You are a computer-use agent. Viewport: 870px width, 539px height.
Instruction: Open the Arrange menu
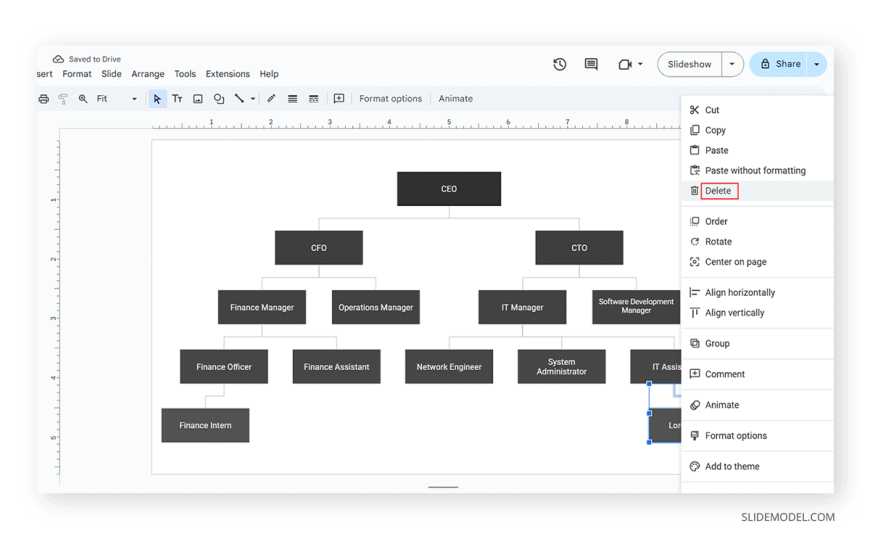tap(148, 74)
